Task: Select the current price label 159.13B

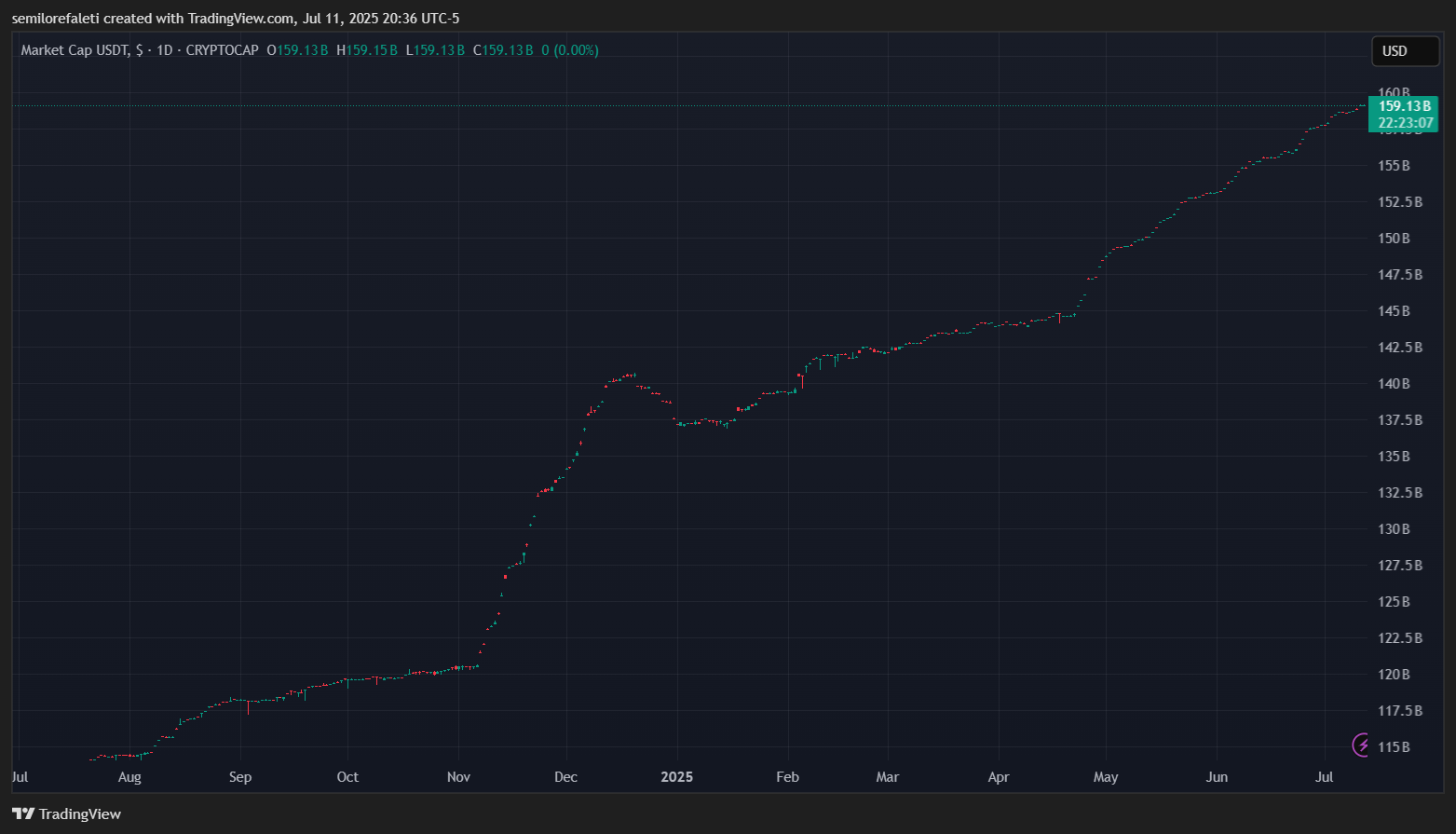Action: click(1404, 106)
